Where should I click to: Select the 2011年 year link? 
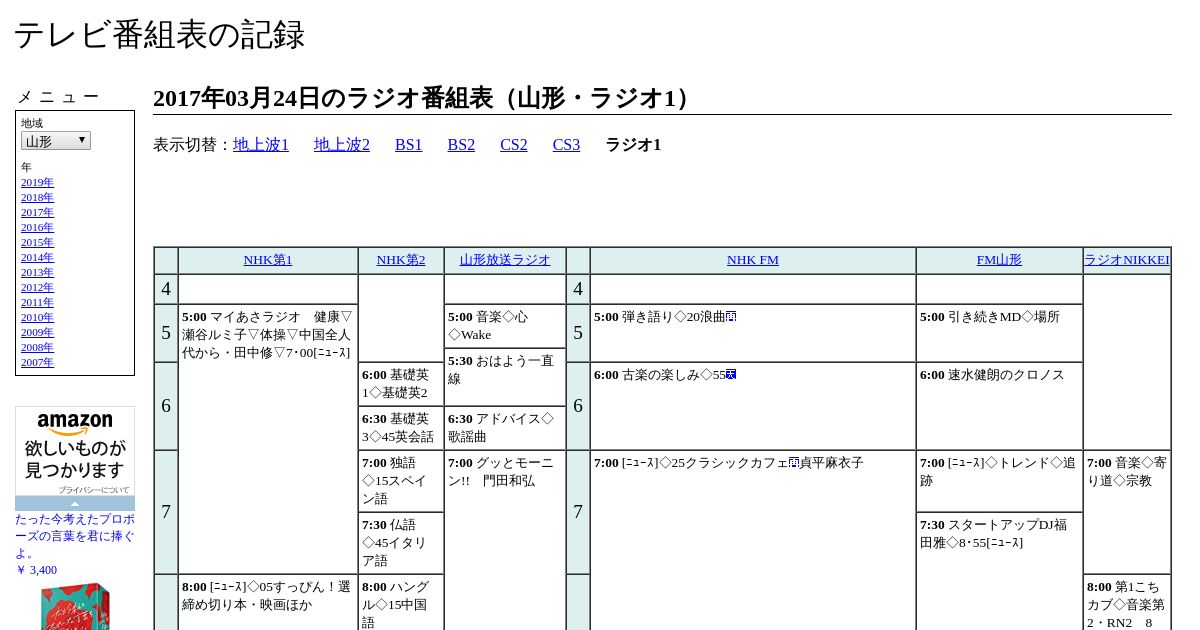point(37,302)
